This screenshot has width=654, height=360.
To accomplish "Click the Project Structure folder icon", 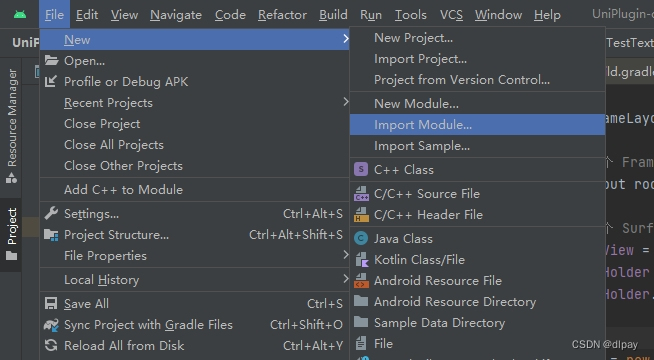I will click(51, 235).
